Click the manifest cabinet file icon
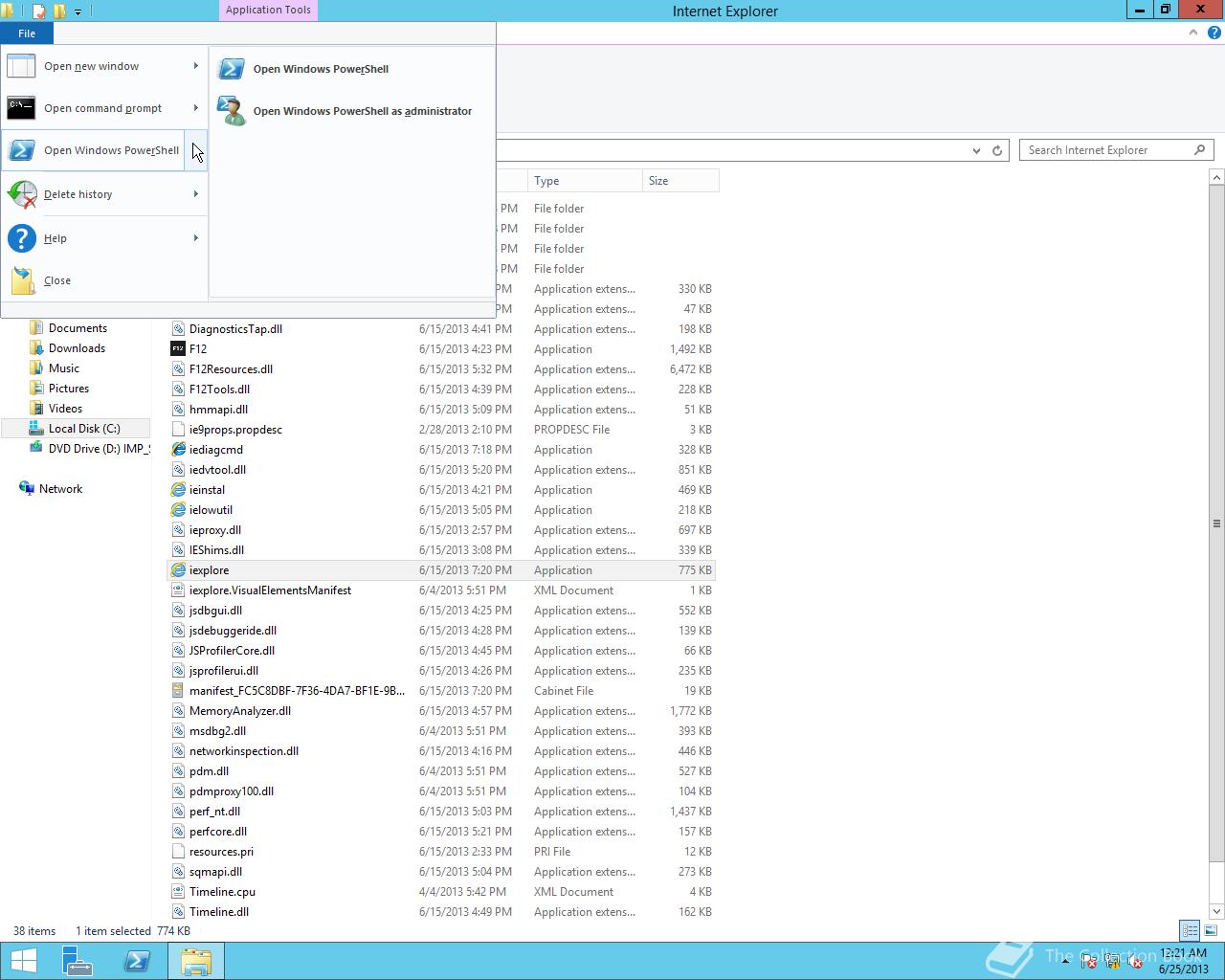Viewport: 1225px width, 980px height. (x=178, y=691)
